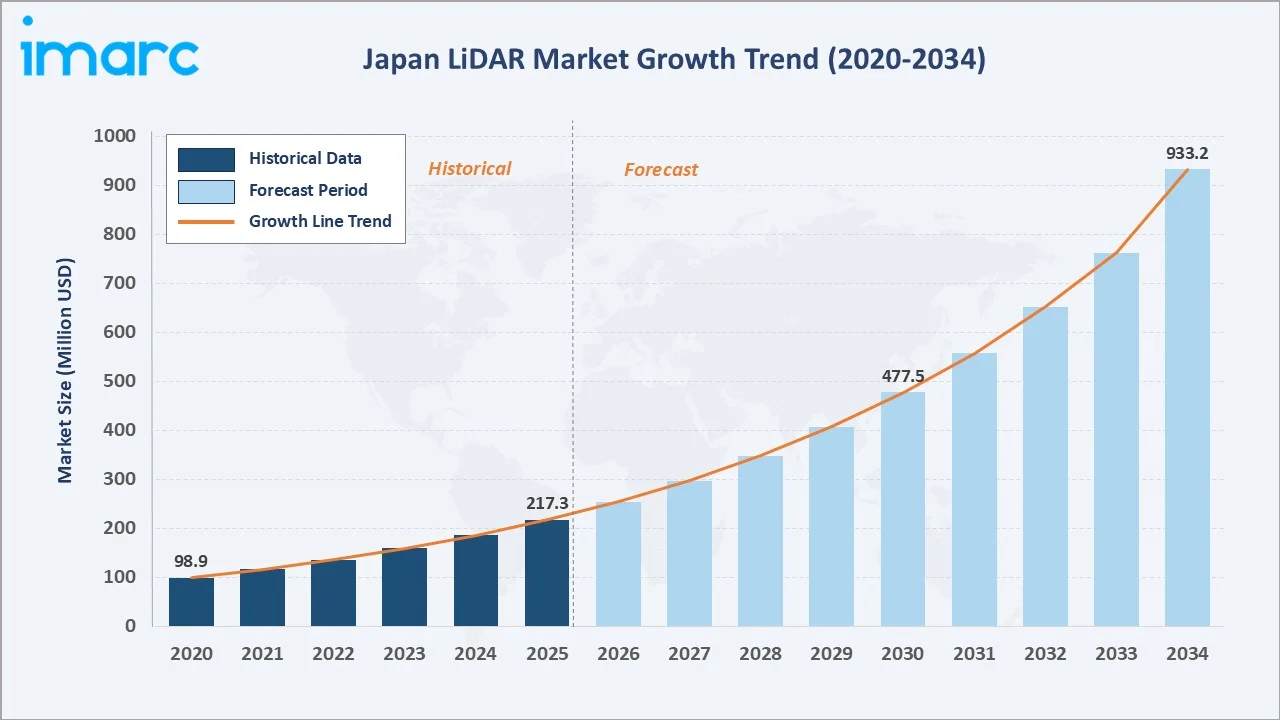Click the y-axis value 300
The width and height of the screenshot is (1280, 720).
(x=120, y=479)
